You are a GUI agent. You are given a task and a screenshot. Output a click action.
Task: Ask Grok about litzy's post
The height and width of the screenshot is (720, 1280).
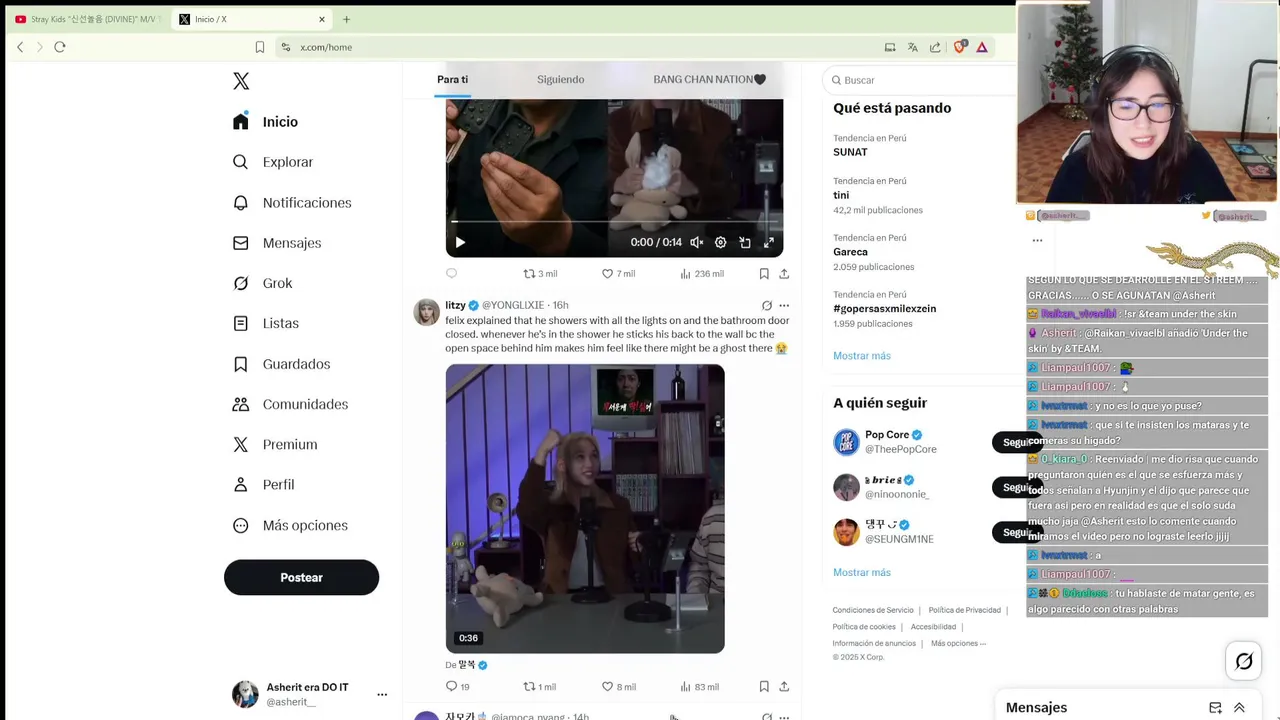pos(767,305)
